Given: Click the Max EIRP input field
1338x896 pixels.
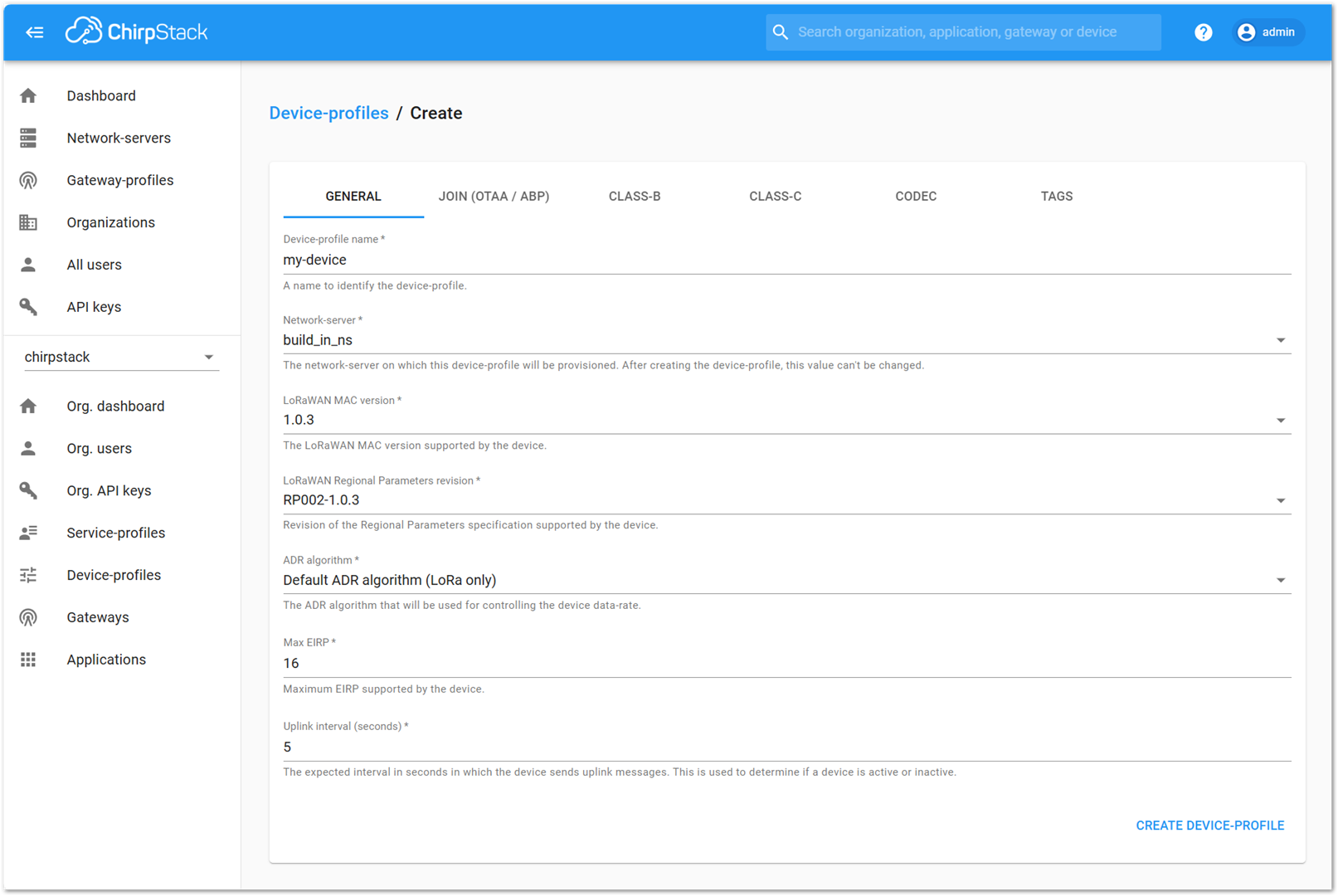Looking at the screenshot, I should tap(664, 663).
